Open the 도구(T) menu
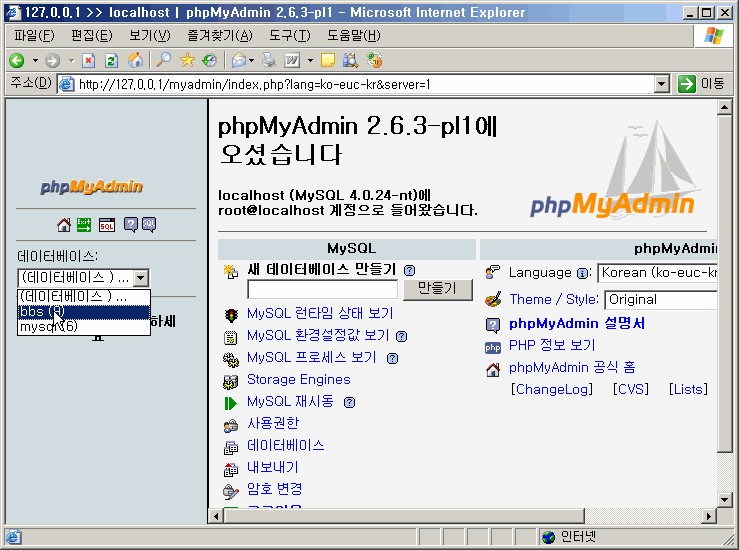739x550 pixels. [289, 35]
